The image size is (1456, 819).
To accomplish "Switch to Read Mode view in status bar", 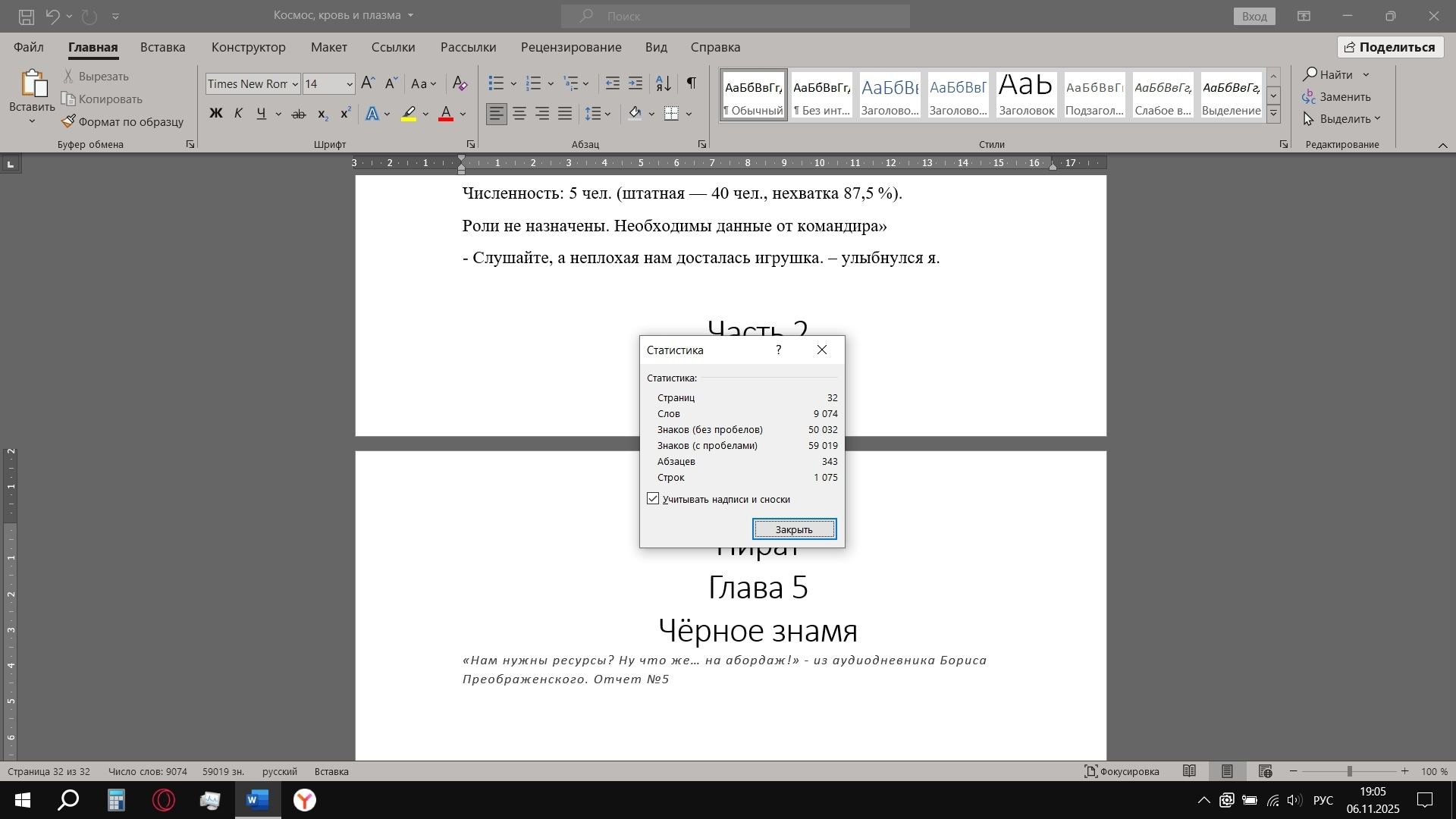I will [x=1189, y=771].
